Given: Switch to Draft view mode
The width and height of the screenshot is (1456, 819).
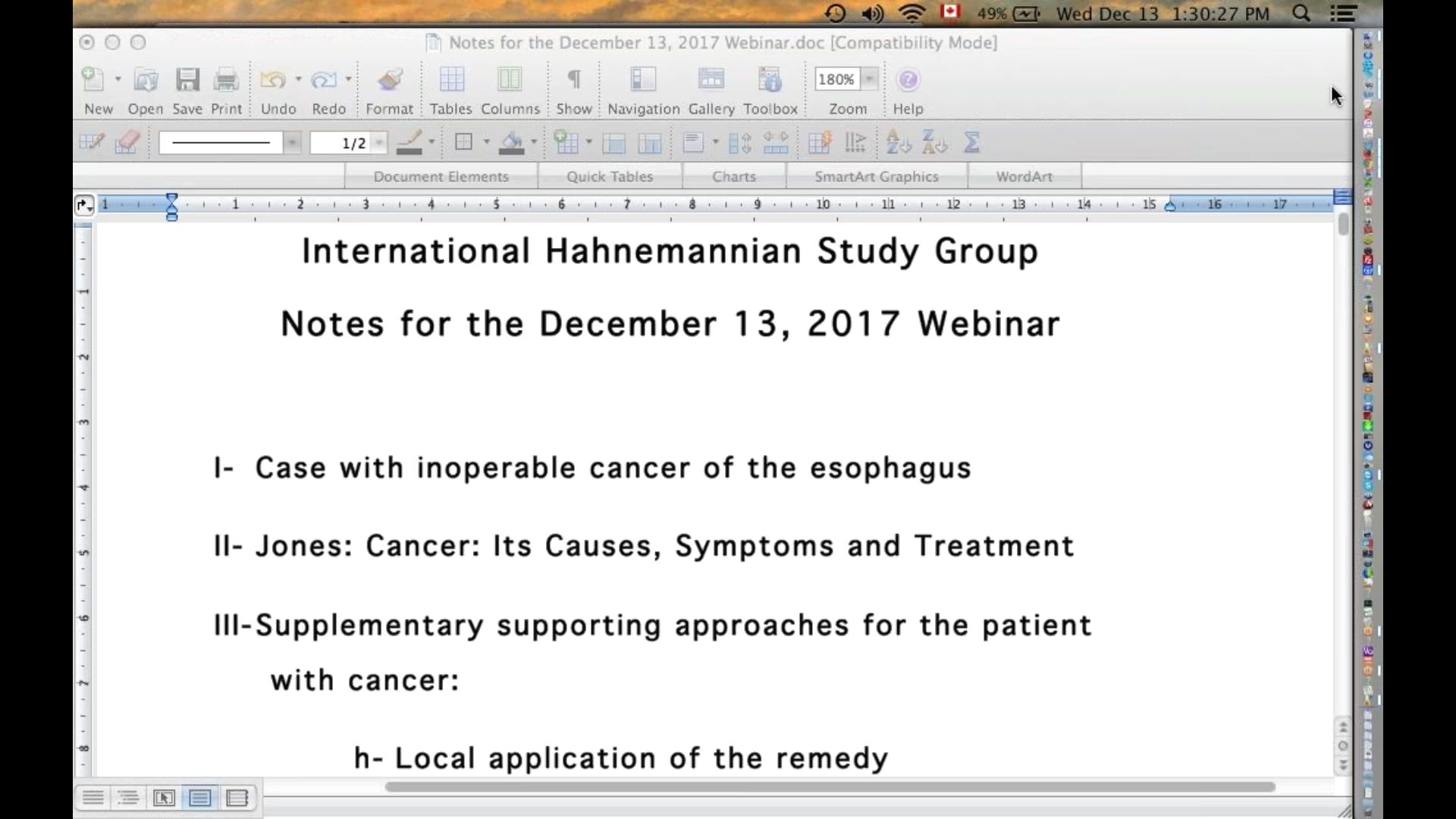Looking at the screenshot, I should (x=93, y=798).
